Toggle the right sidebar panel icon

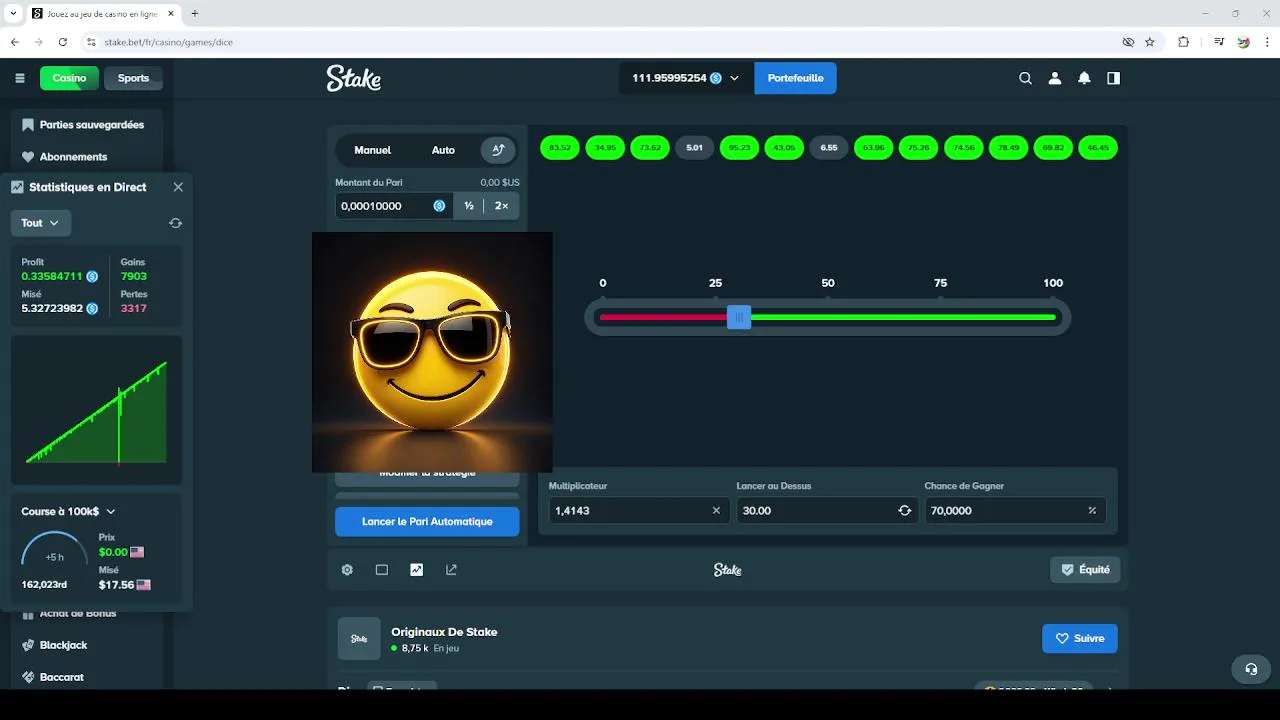pyautogui.click(x=1113, y=78)
